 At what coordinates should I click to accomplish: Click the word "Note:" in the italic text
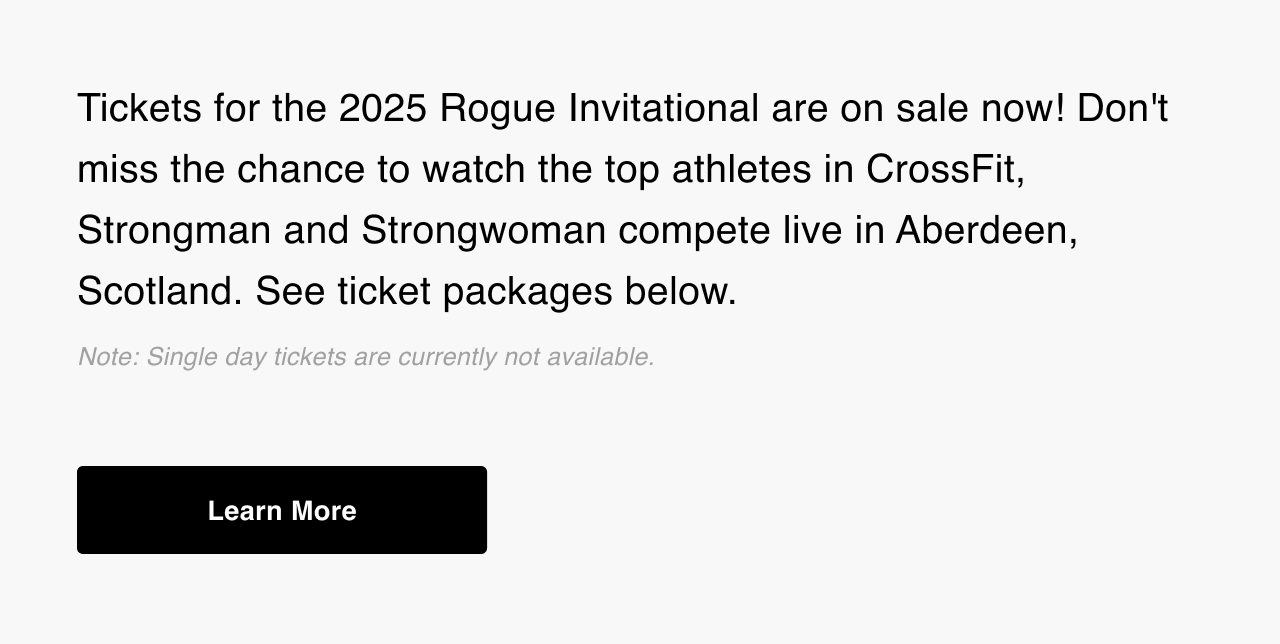108,357
